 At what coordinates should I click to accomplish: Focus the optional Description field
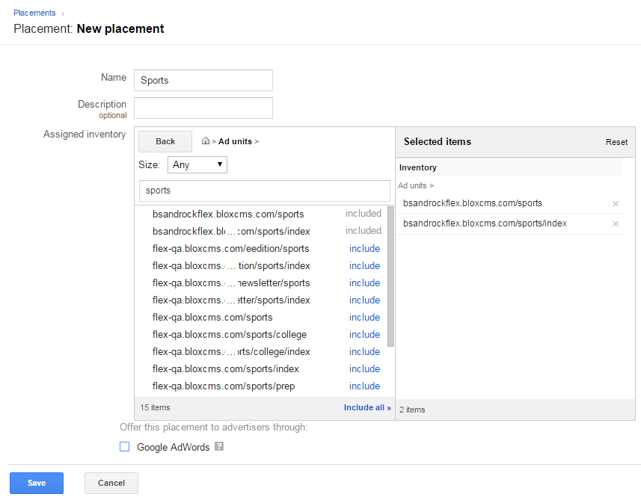pos(203,108)
